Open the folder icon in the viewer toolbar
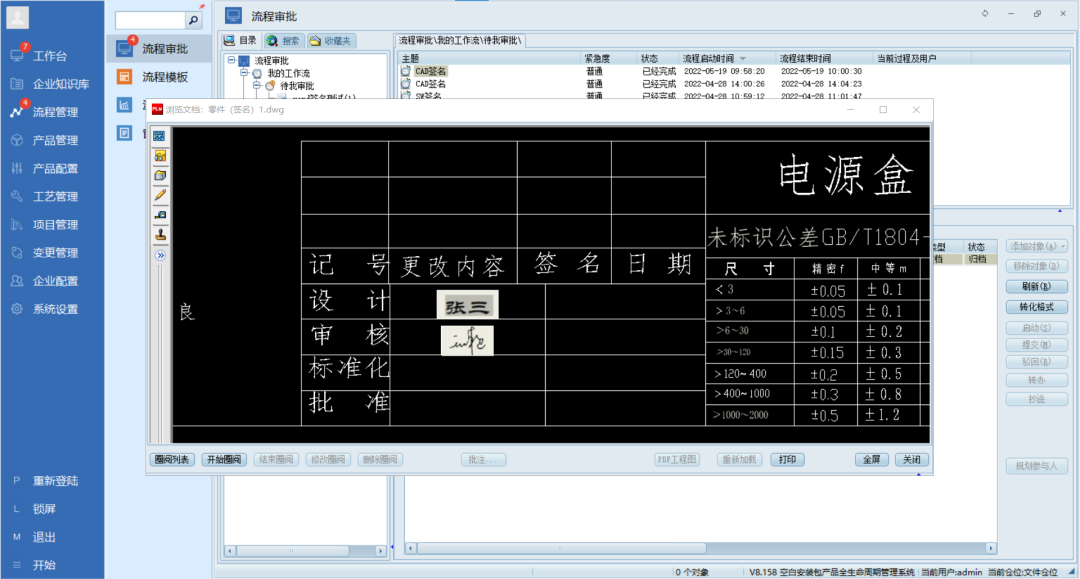1080x579 pixels. tap(160, 174)
